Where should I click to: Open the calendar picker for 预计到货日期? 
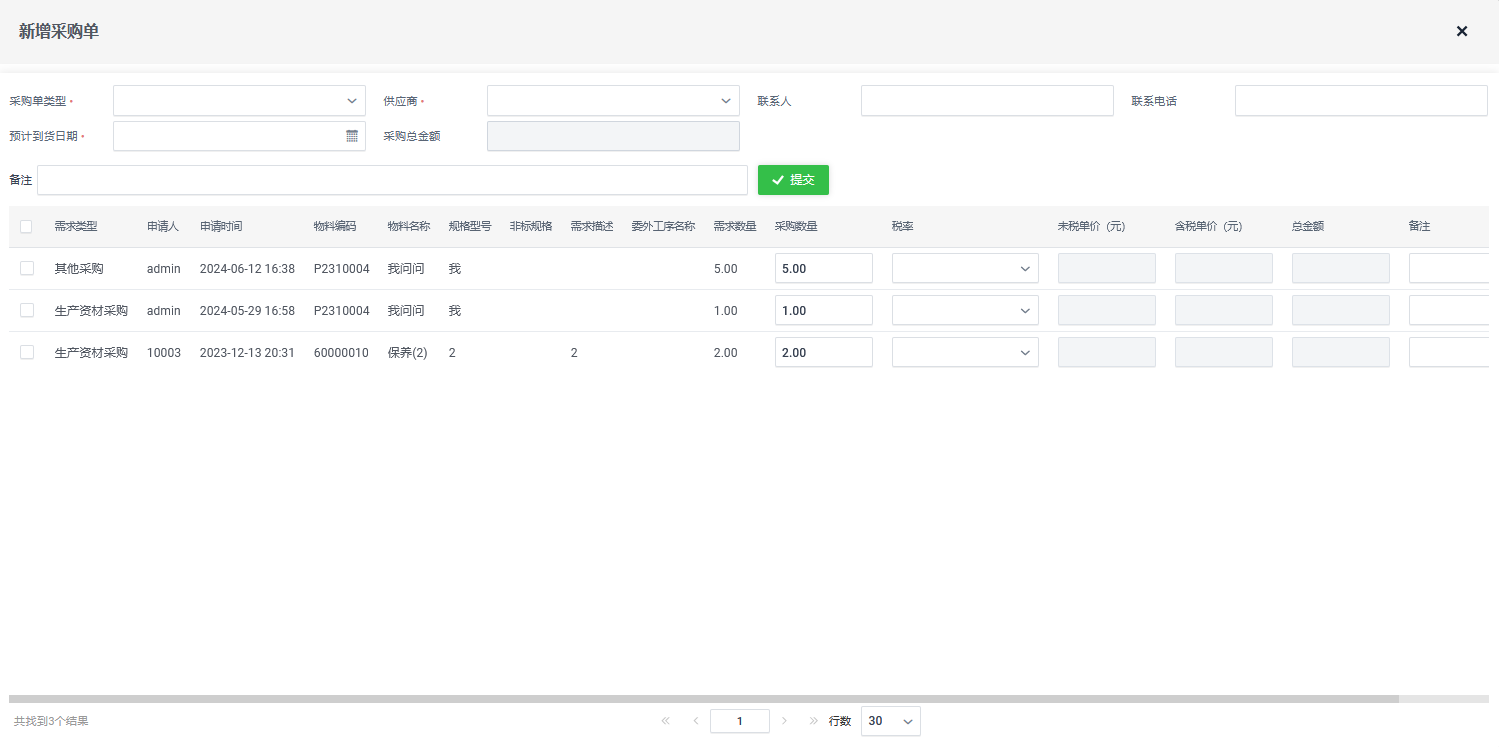point(352,136)
